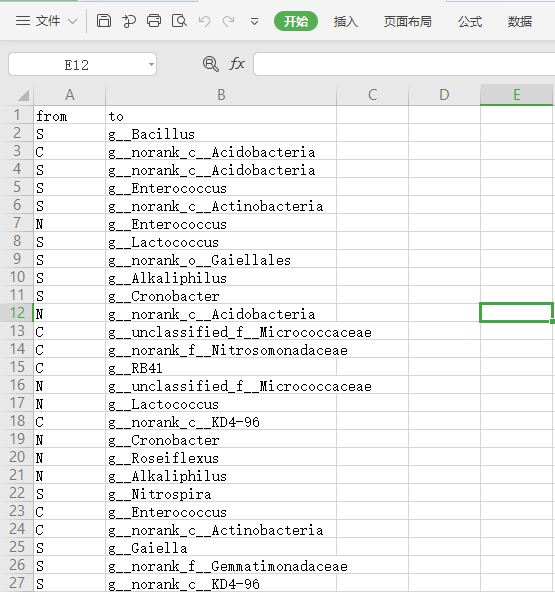Open Print Preview icon
Screen dimensions: 555x592
tap(179, 21)
